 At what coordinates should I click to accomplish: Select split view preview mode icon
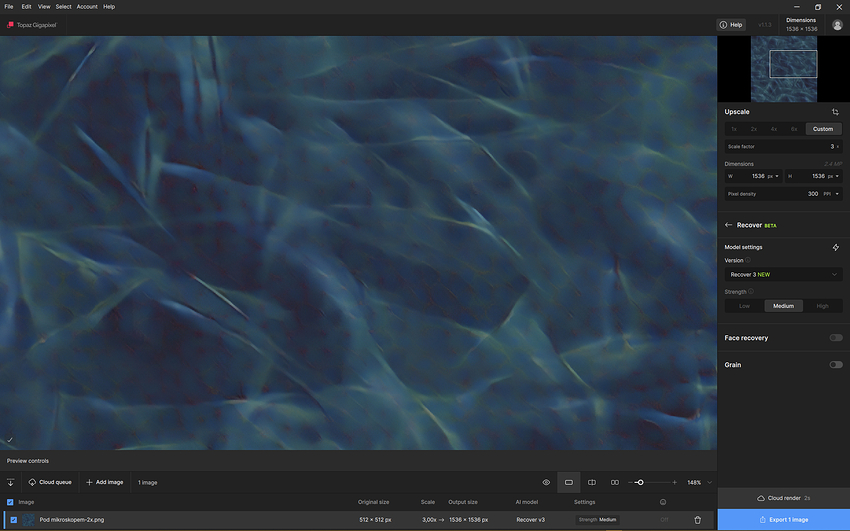(592, 482)
